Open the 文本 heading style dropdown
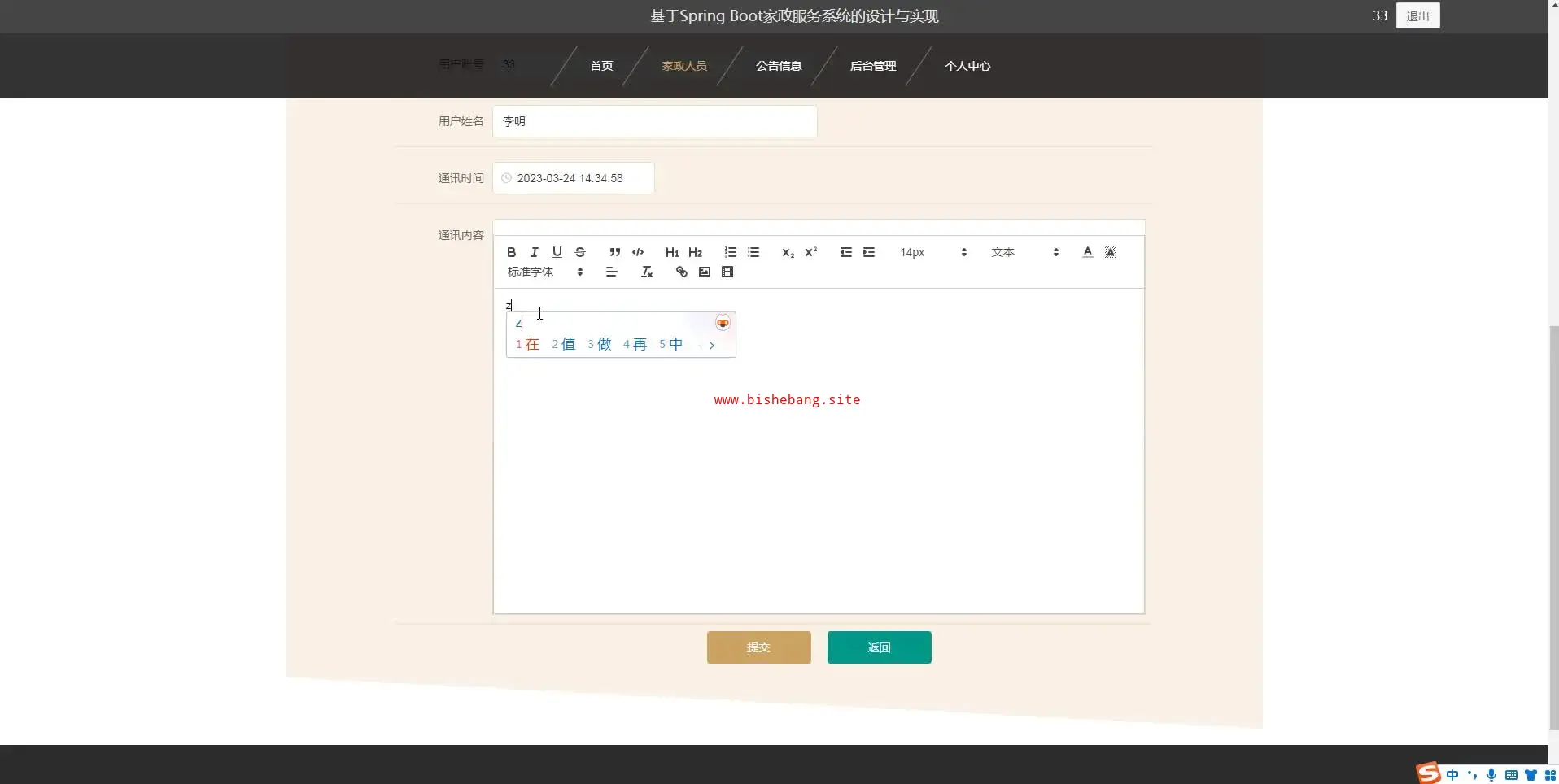 tap(1024, 252)
